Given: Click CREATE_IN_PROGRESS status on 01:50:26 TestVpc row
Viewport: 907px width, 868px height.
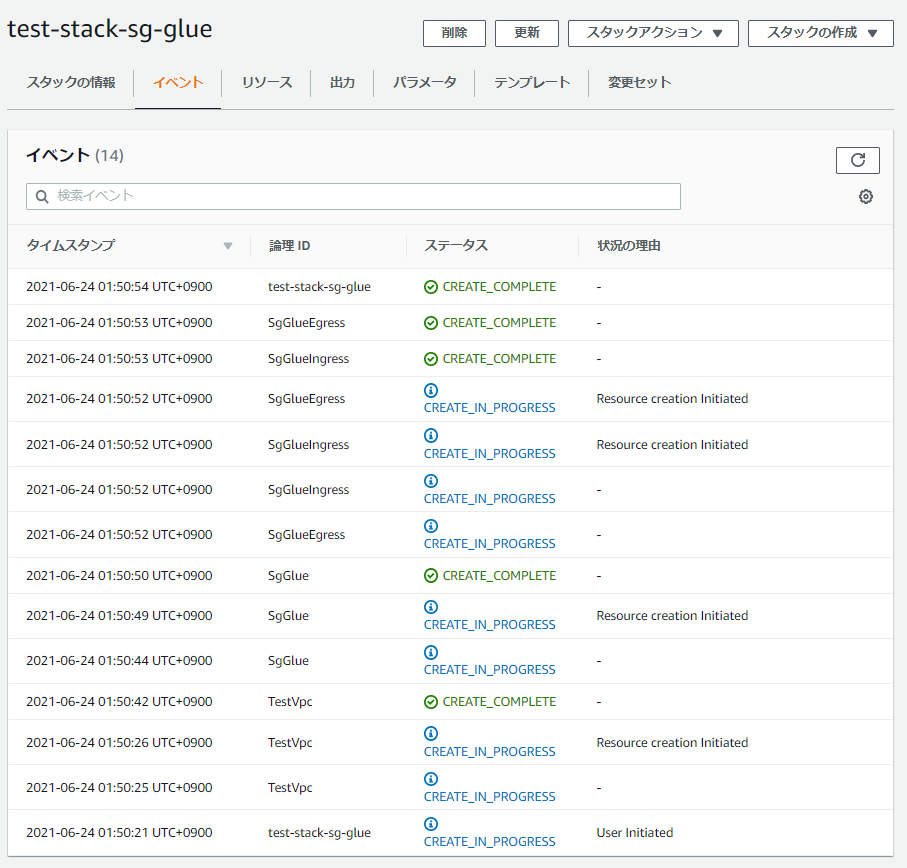Looking at the screenshot, I should pyautogui.click(x=489, y=751).
